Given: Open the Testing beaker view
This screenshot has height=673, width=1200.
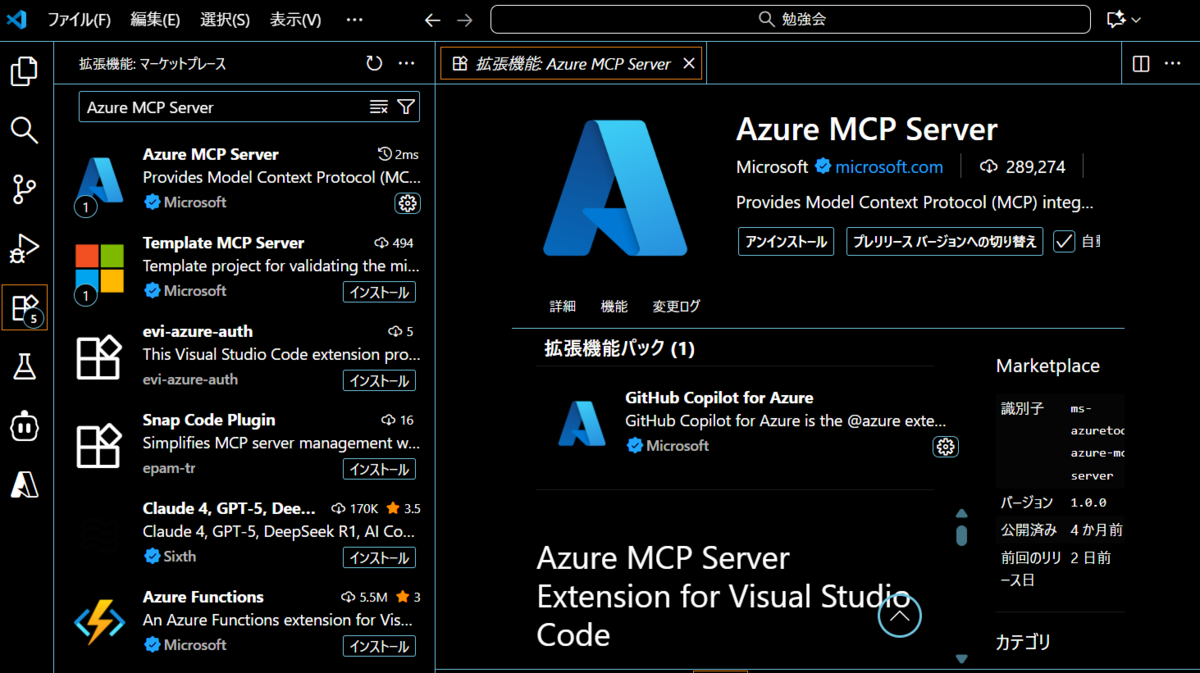Looking at the screenshot, I should [24, 366].
